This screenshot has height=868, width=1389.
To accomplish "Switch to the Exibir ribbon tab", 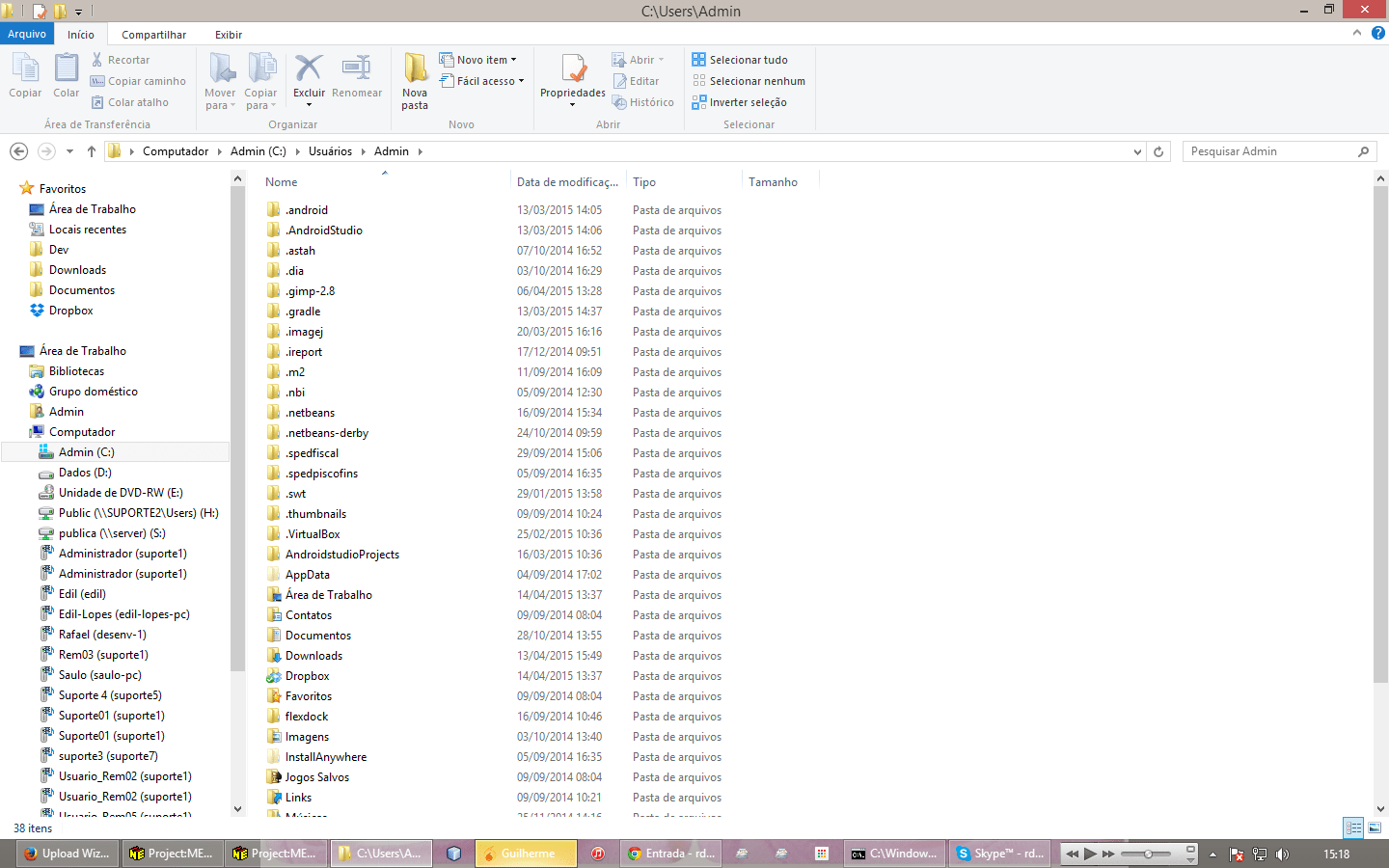I will tap(228, 35).
